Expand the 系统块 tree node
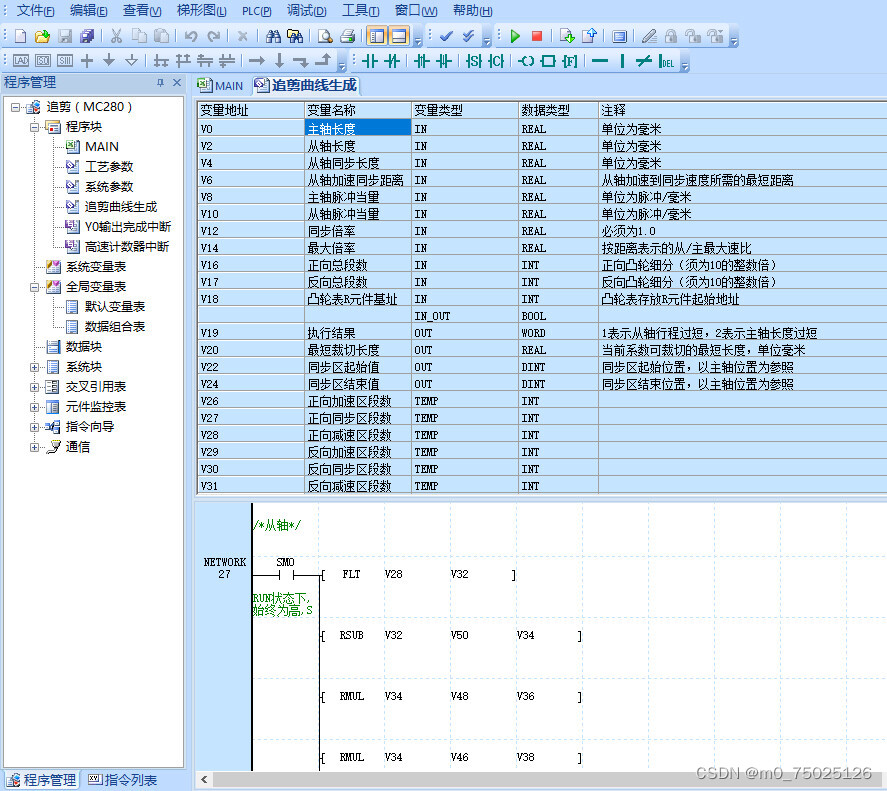This screenshot has height=791, width=887. (x=35, y=367)
